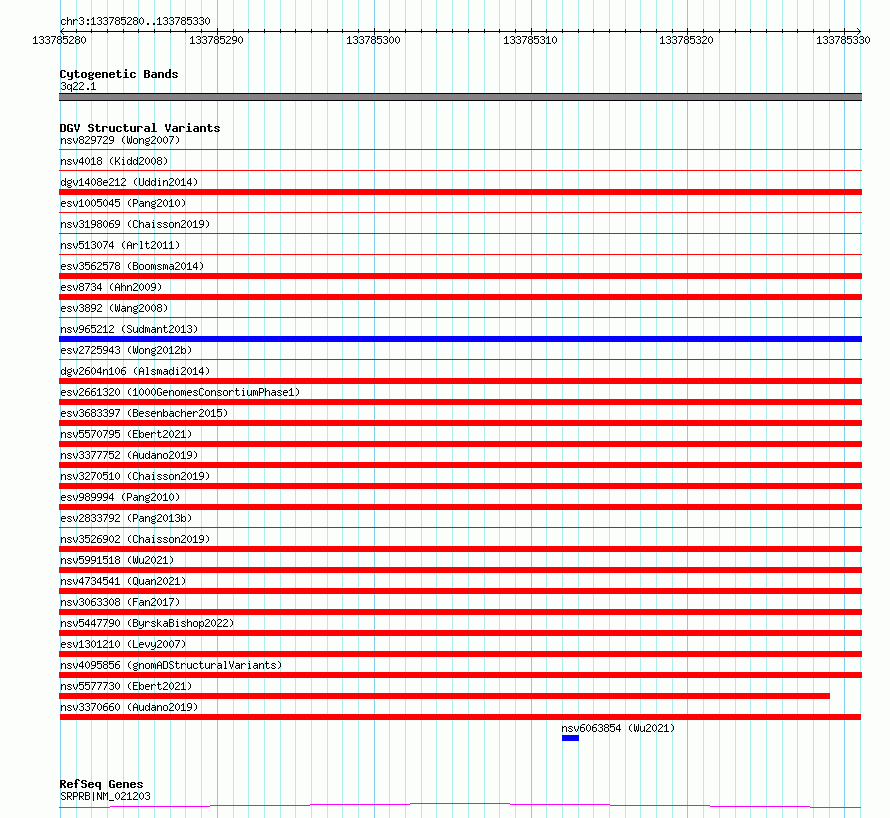
Task: Click the chr3:133785280..133785330 region label
Action: [135, 21]
